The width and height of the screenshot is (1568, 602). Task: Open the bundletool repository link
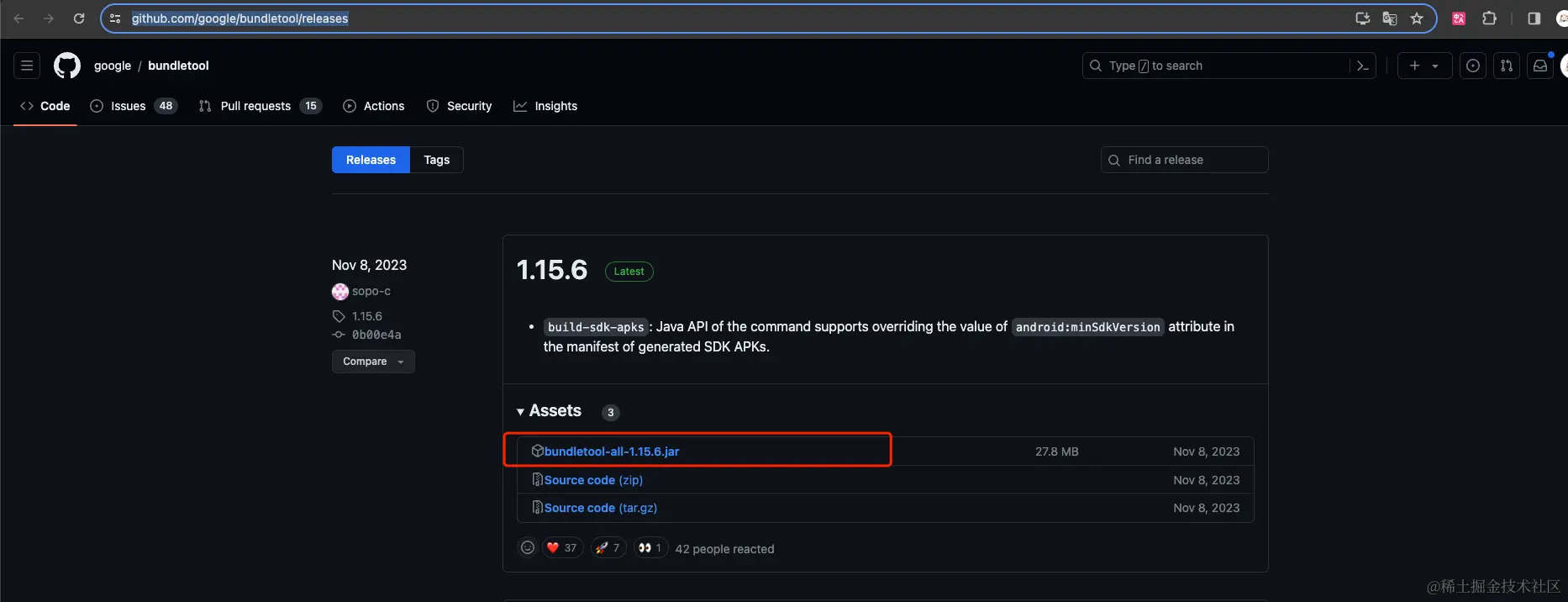[x=178, y=66]
